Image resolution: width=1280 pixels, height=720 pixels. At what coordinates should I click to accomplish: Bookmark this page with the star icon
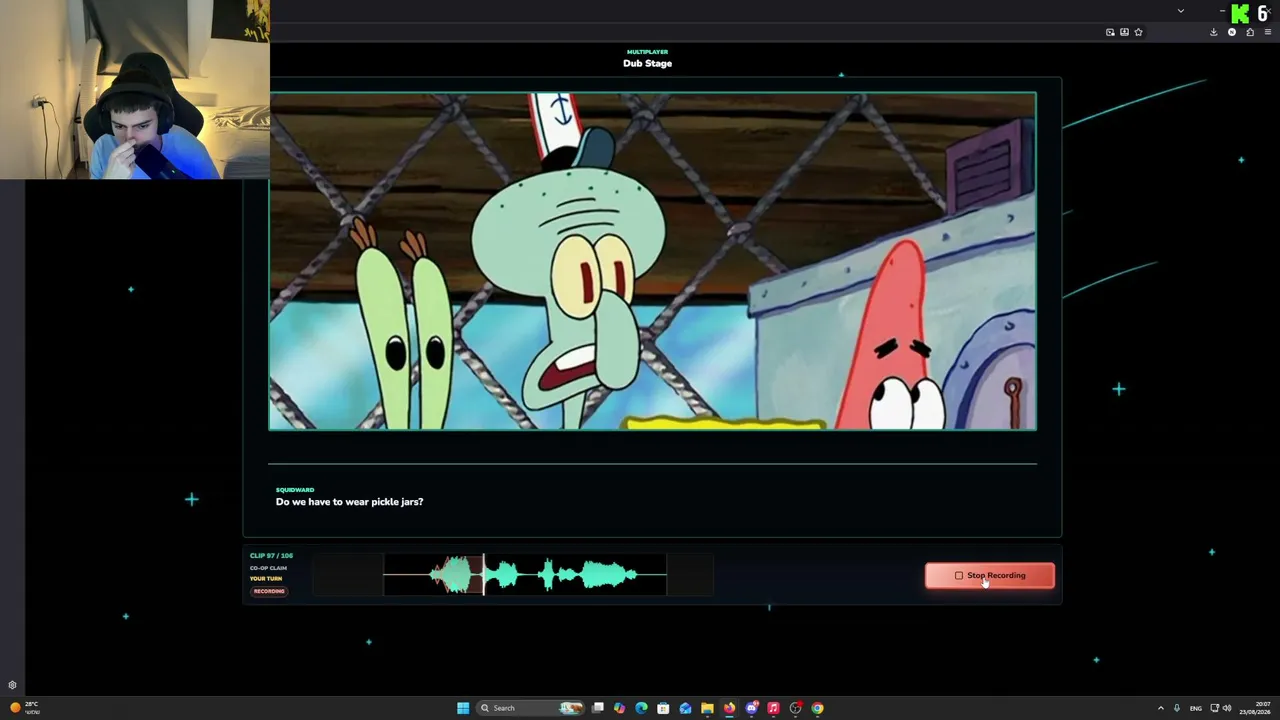pyautogui.click(x=1138, y=32)
